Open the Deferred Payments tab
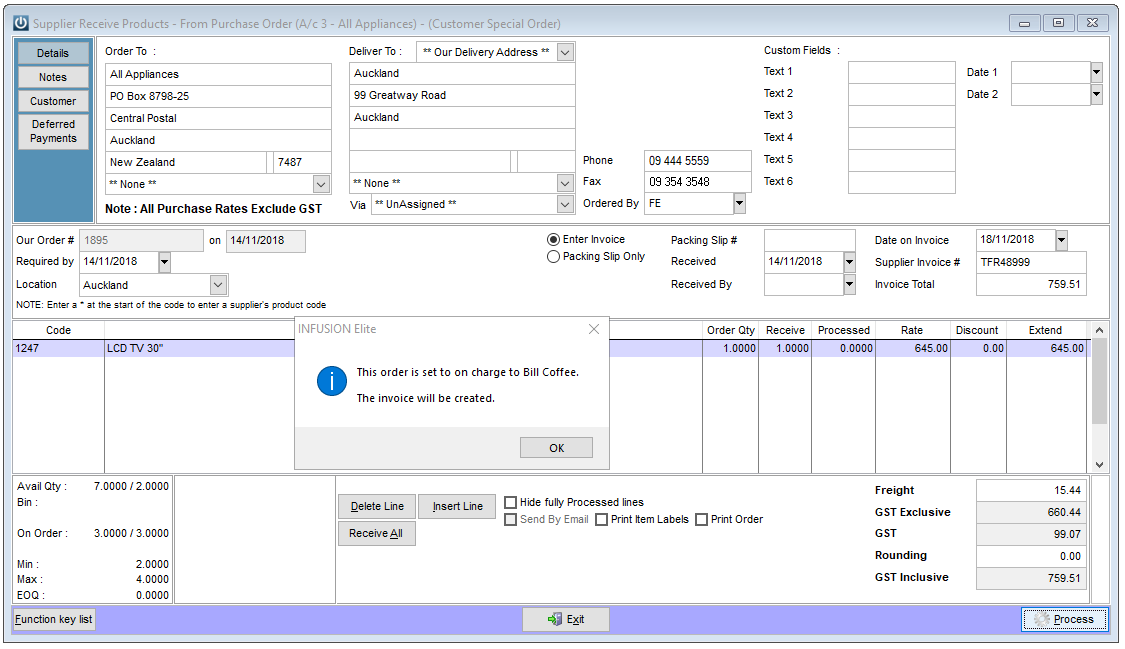This screenshot has width=1125, height=649. tap(53, 131)
